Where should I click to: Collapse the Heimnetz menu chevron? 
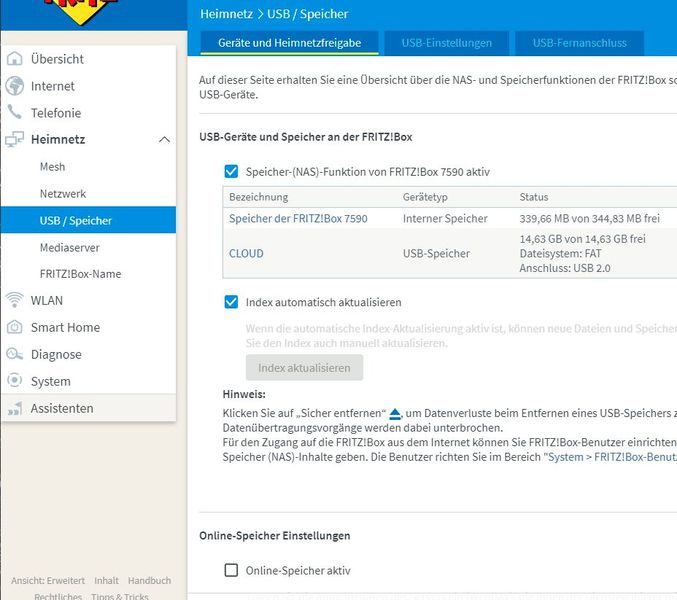tap(164, 139)
